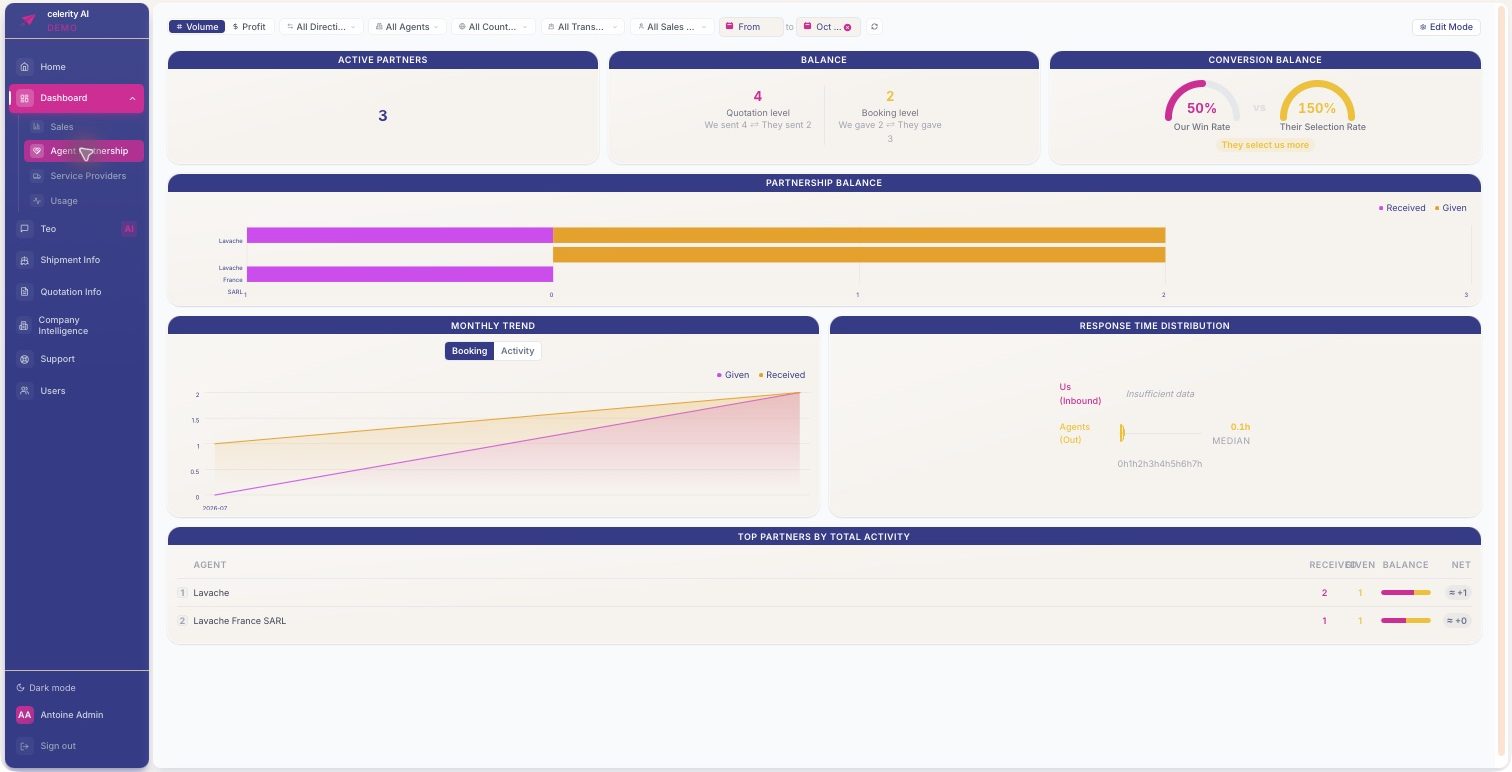Open the All Transport filter dropdown
The width and height of the screenshot is (1512, 772).
tap(583, 27)
